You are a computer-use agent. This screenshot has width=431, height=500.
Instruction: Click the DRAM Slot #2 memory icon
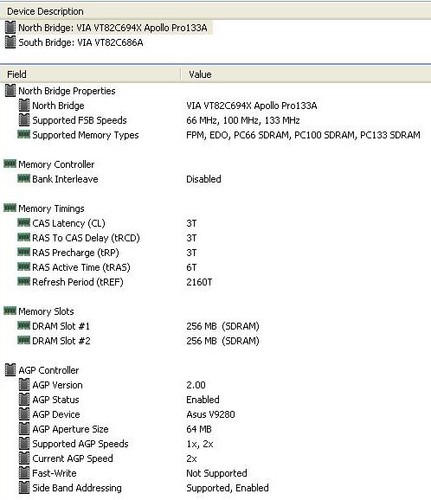coord(24,340)
